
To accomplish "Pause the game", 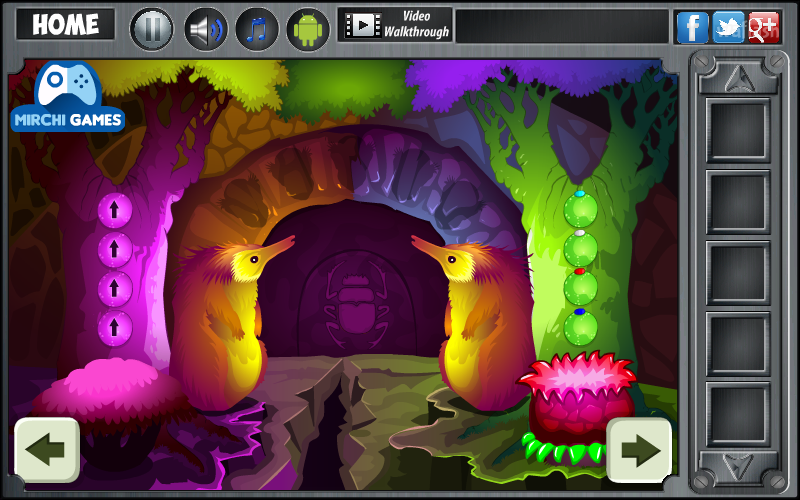I will pyautogui.click(x=152, y=29).
